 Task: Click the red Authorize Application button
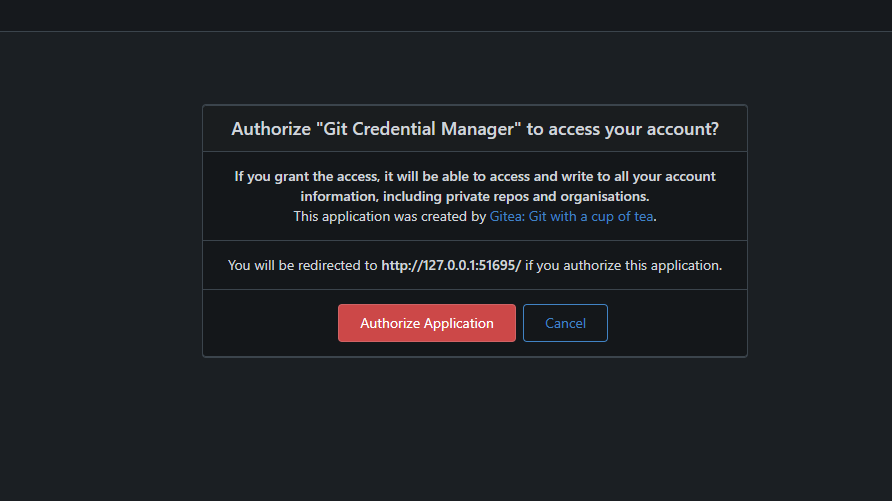[x=426, y=323]
